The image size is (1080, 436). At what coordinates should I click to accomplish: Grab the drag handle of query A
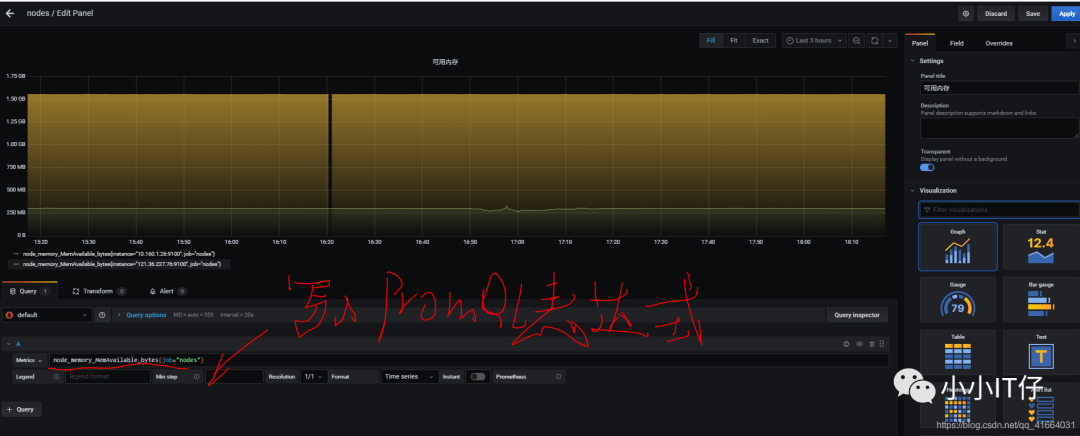pos(882,343)
